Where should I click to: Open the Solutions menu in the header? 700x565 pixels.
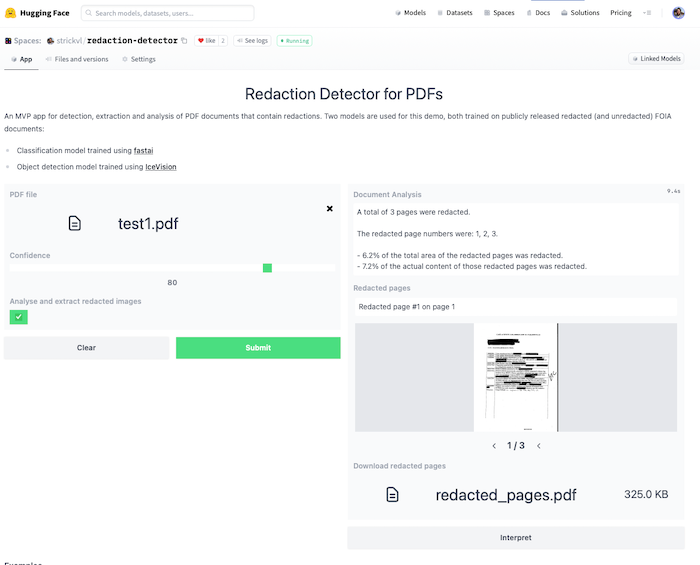580,13
